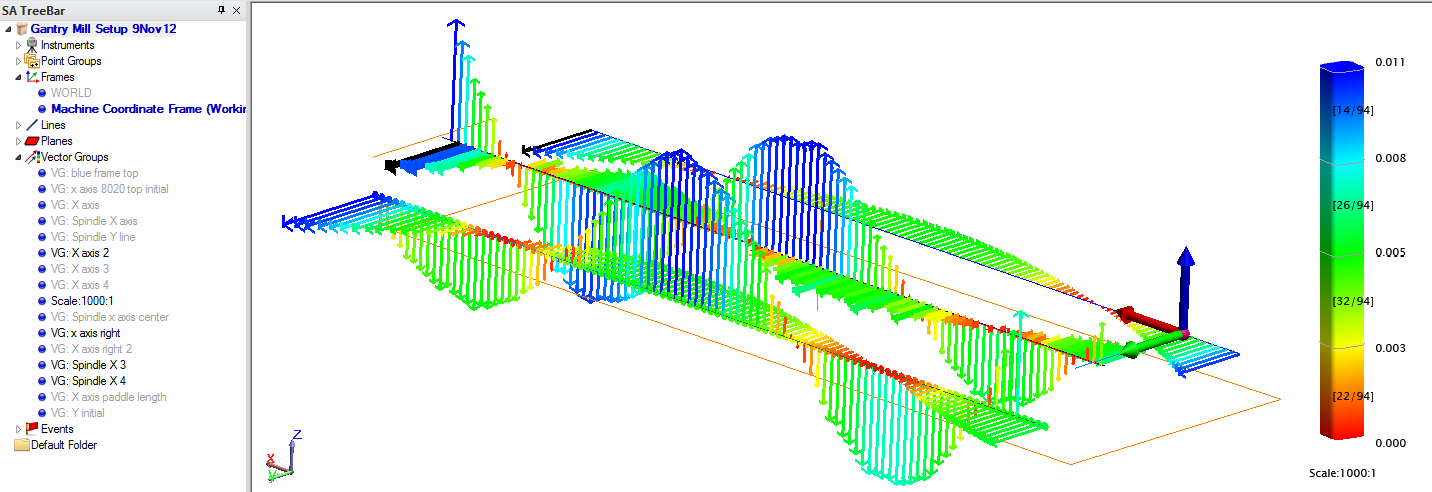Select Machine Coordinate Frame item

(148, 109)
